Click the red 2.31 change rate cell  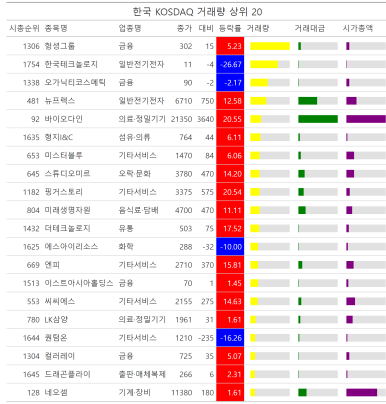[230, 374]
